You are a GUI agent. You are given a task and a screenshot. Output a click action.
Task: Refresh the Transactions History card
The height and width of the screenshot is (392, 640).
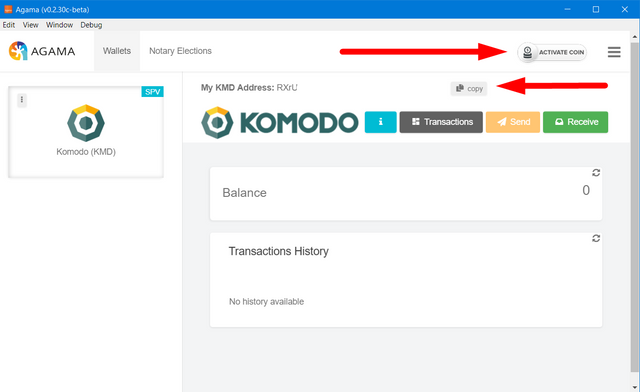tap(596, 238)
